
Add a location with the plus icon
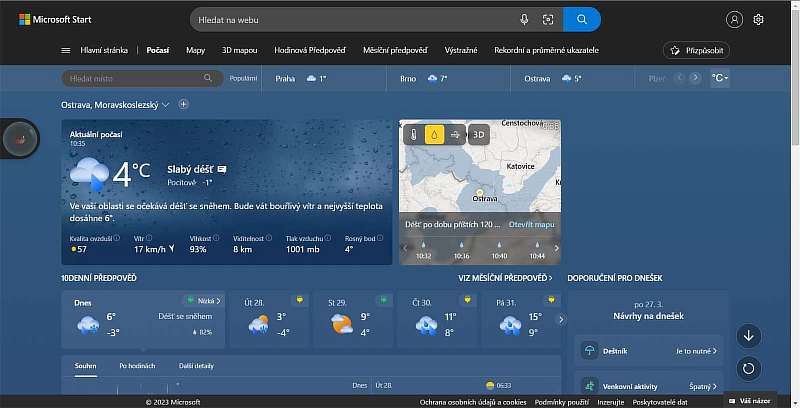coord(183,104)
